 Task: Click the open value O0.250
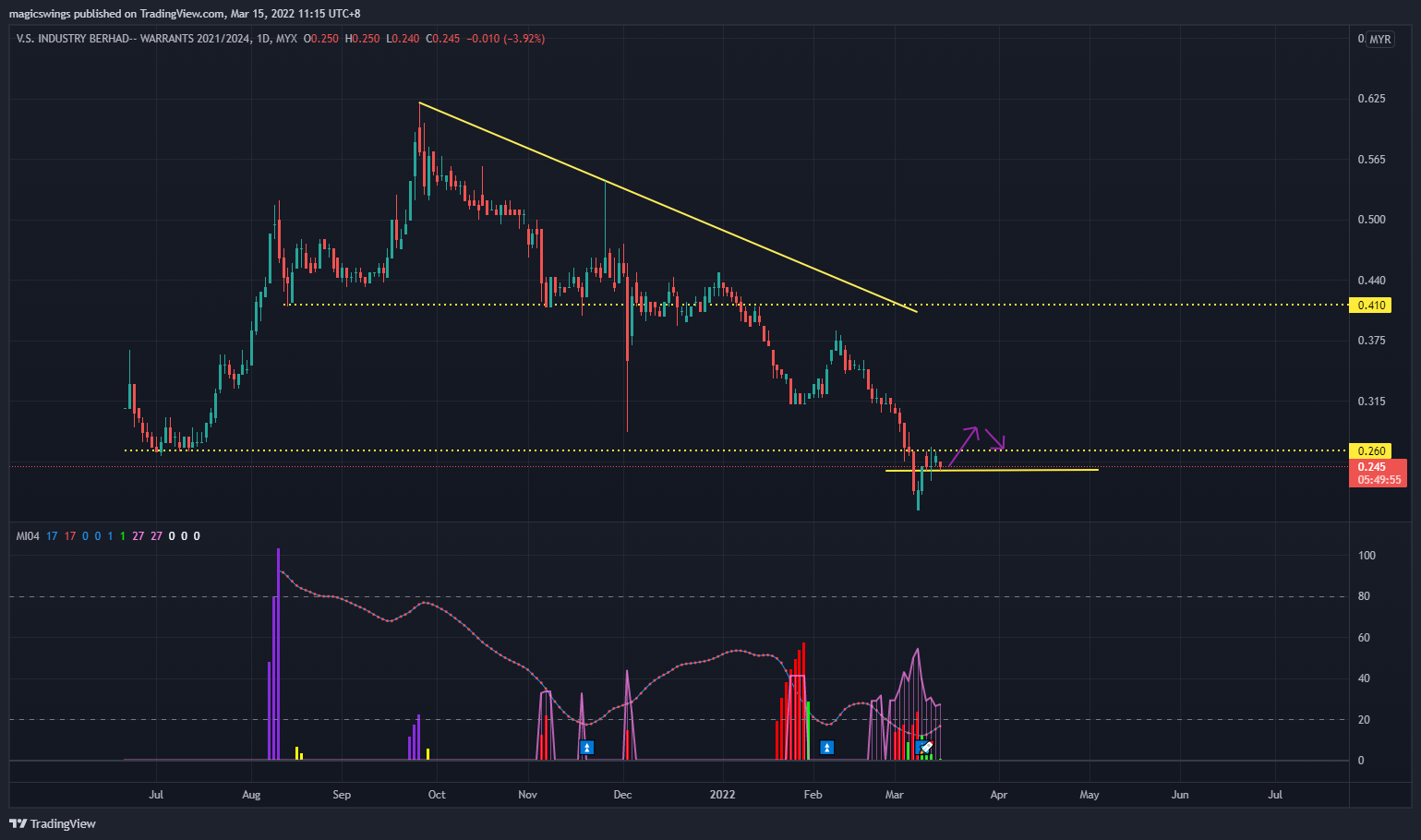[322, 39]
